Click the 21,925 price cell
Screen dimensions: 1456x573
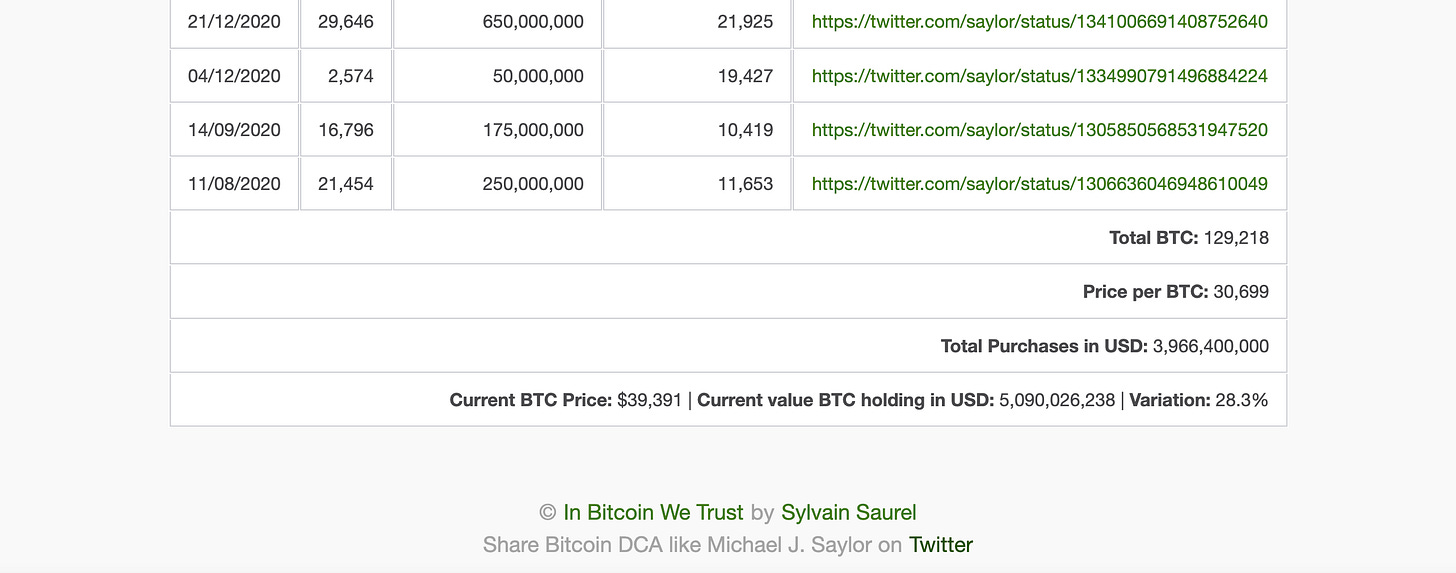(x=697, y=21)
